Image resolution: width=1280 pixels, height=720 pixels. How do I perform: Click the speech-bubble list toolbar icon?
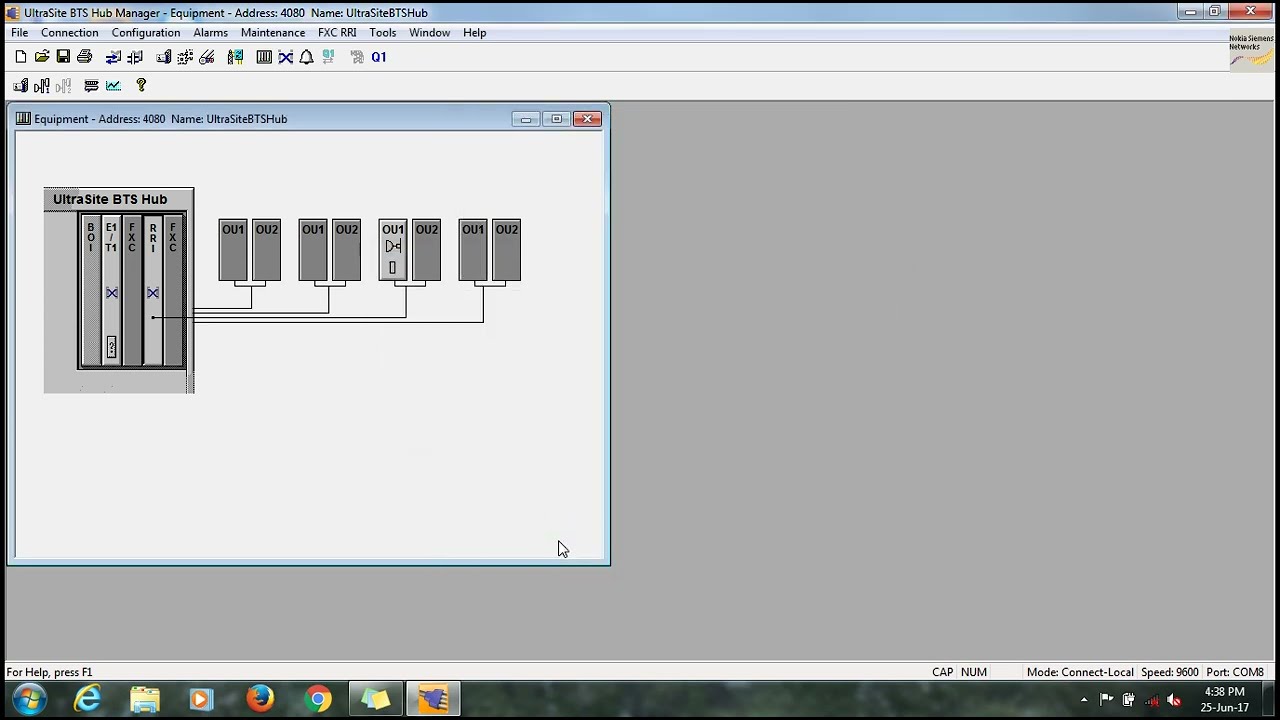tap(91, 86)
